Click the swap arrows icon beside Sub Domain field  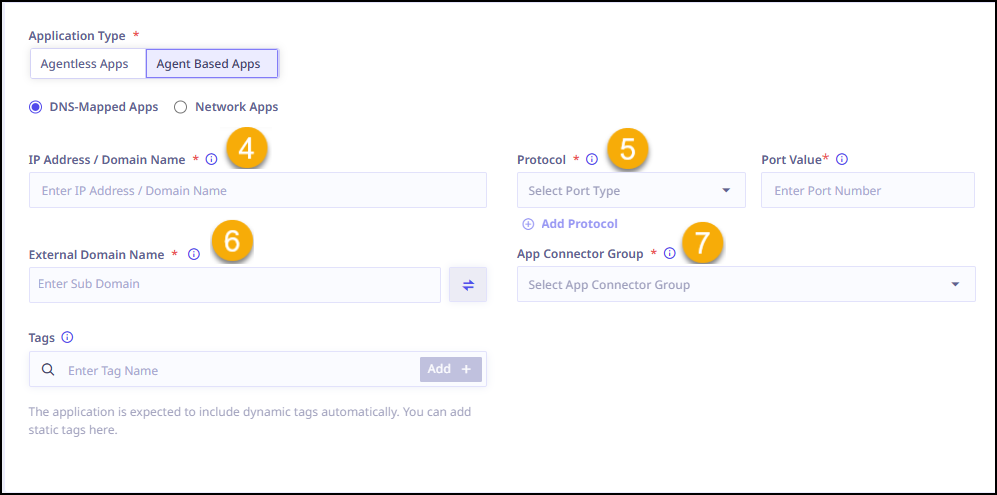point(468,285)
